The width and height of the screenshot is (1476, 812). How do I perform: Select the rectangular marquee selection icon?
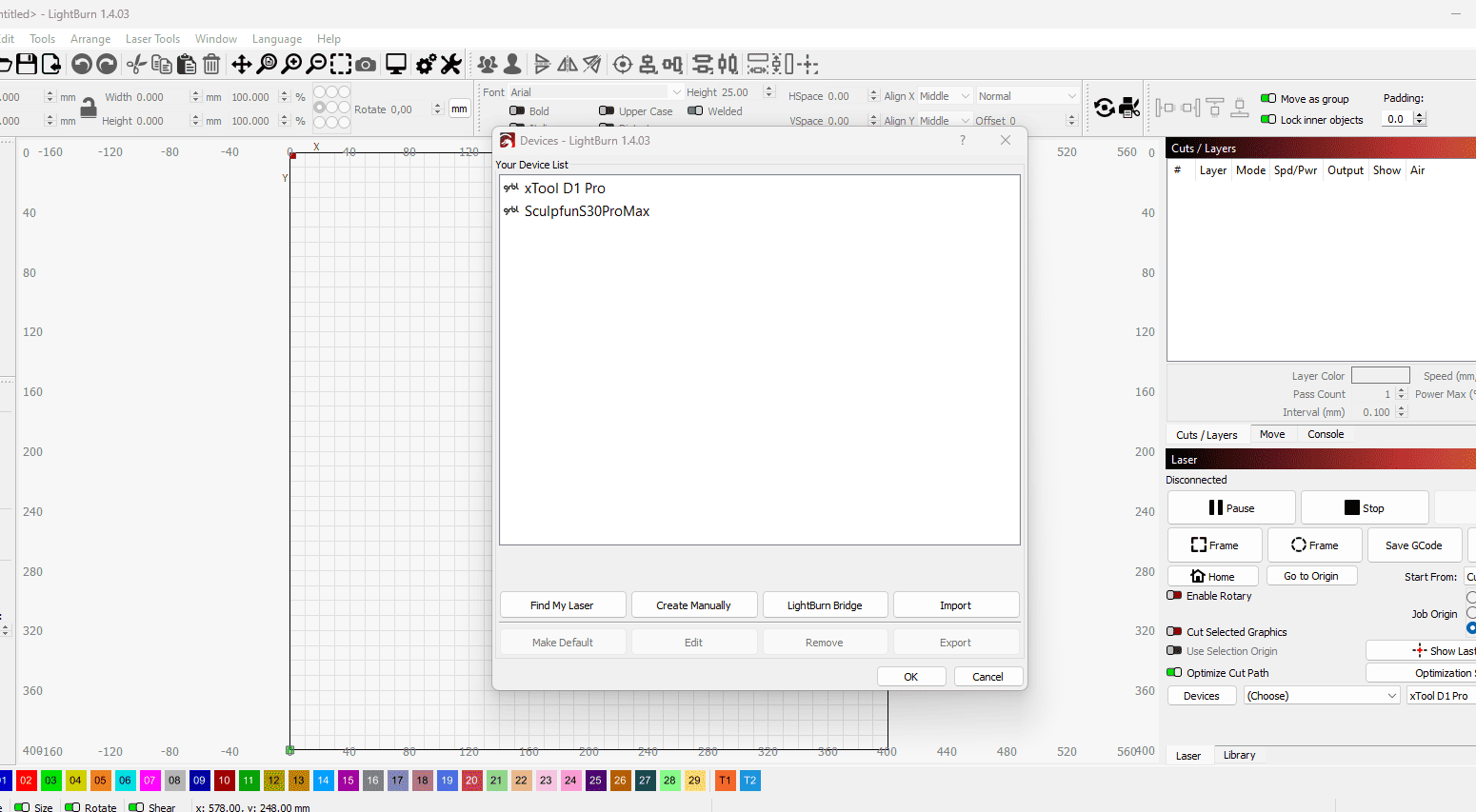click(x=340, y=64)
